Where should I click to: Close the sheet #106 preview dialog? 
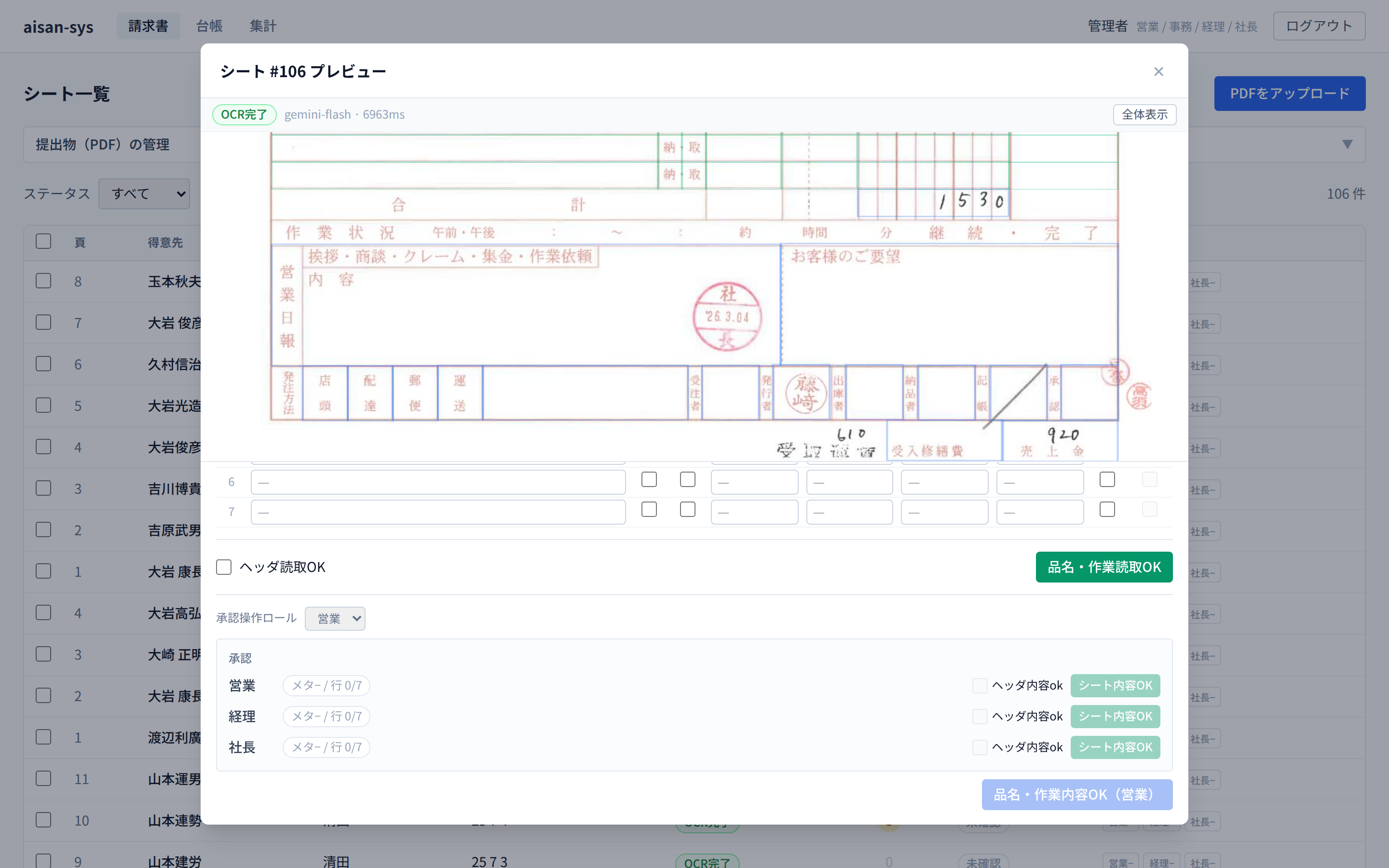point(1158,72)
